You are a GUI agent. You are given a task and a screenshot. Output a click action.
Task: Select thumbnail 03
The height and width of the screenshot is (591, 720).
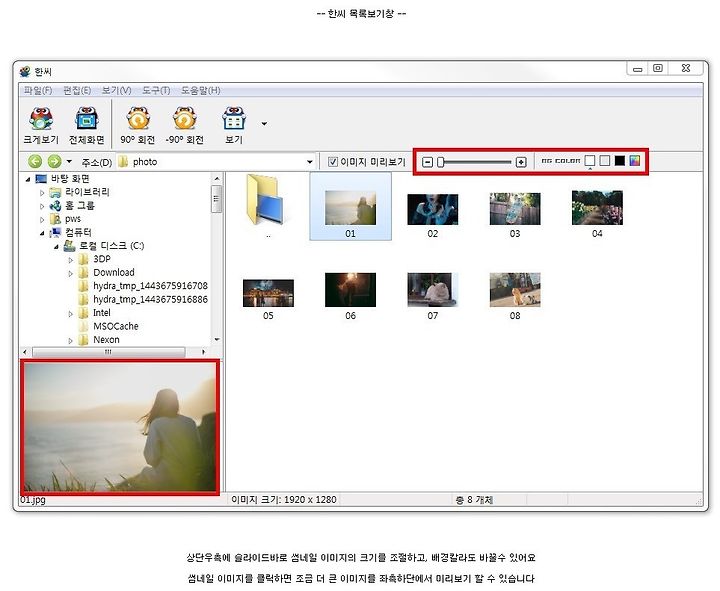[515, 208]
